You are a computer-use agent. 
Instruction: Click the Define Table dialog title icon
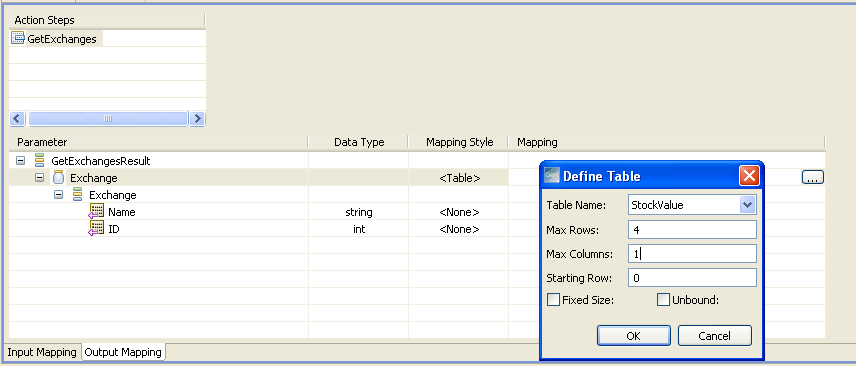click(x=552, y=176)
